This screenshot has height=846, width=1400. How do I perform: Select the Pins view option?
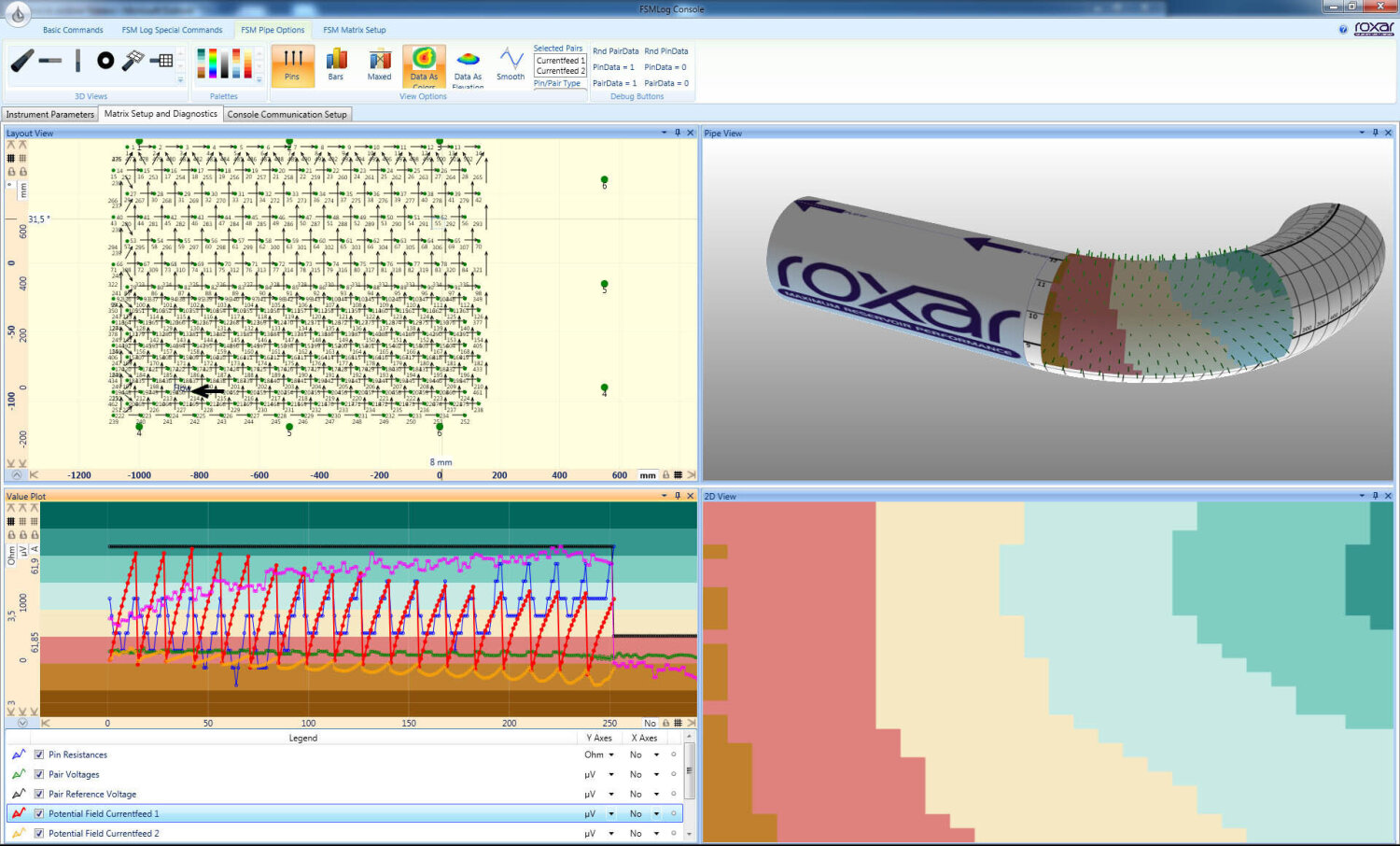[x=292, y=64]
